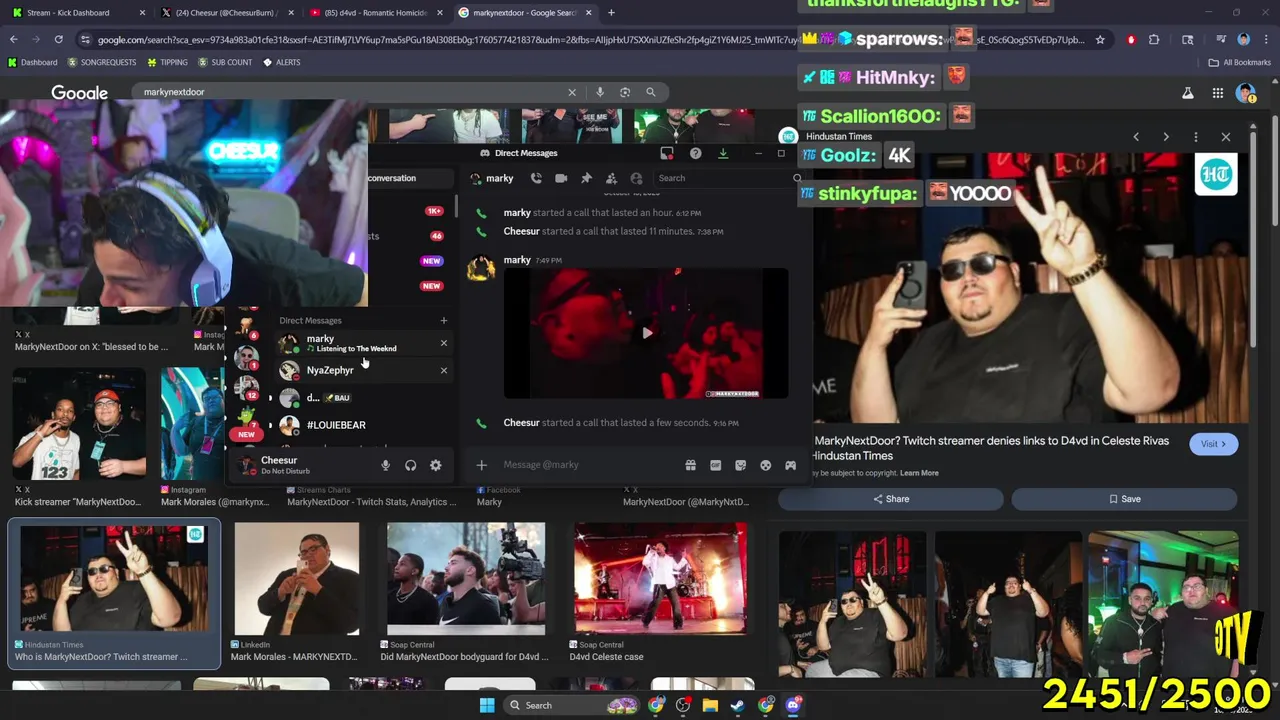
Task: Open sticker picker in Discord
Action: pos(740,465)
